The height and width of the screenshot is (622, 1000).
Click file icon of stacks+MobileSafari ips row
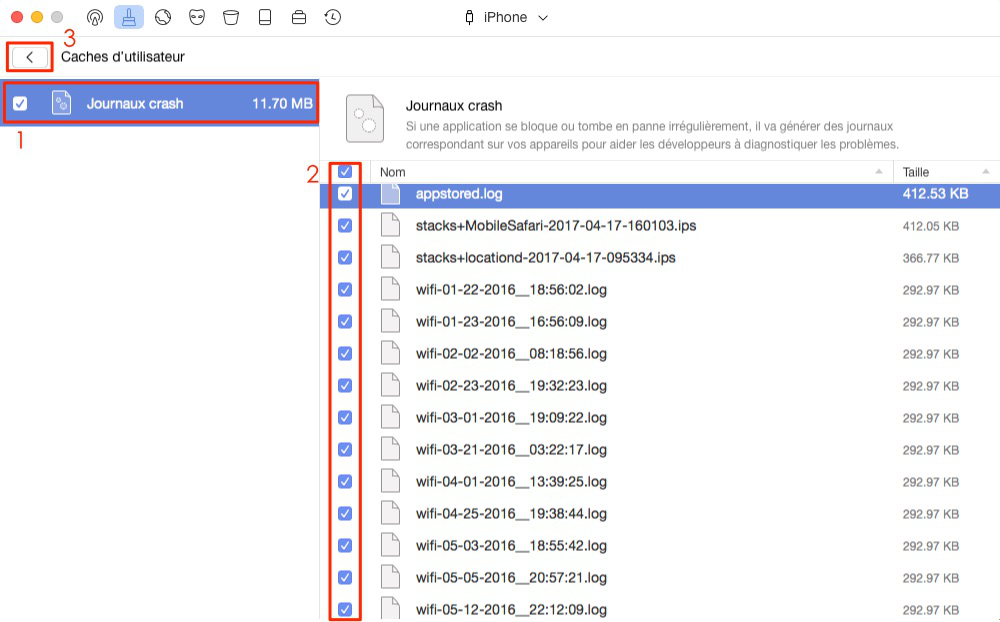pyautogui.click(x=390, y=225)
